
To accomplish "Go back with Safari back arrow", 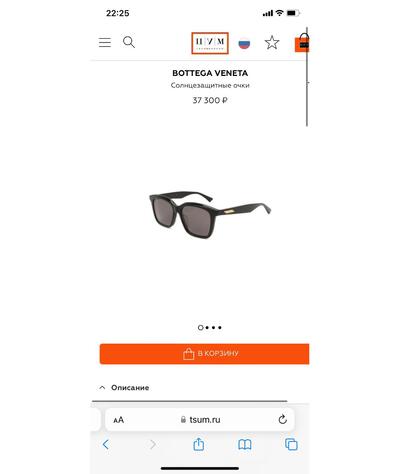I will click(x=106, y=444).
